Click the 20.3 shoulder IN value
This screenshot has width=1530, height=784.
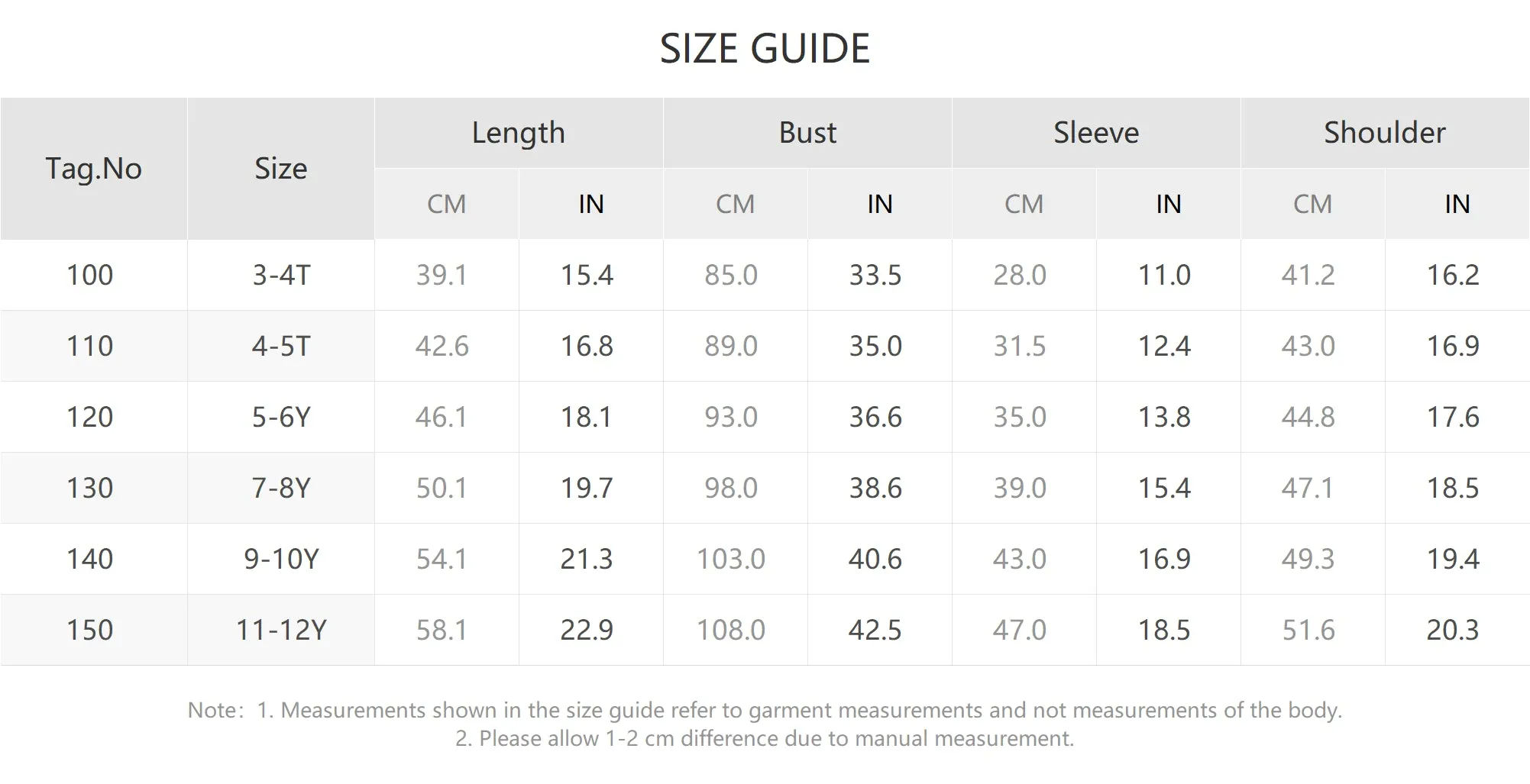1453,630
